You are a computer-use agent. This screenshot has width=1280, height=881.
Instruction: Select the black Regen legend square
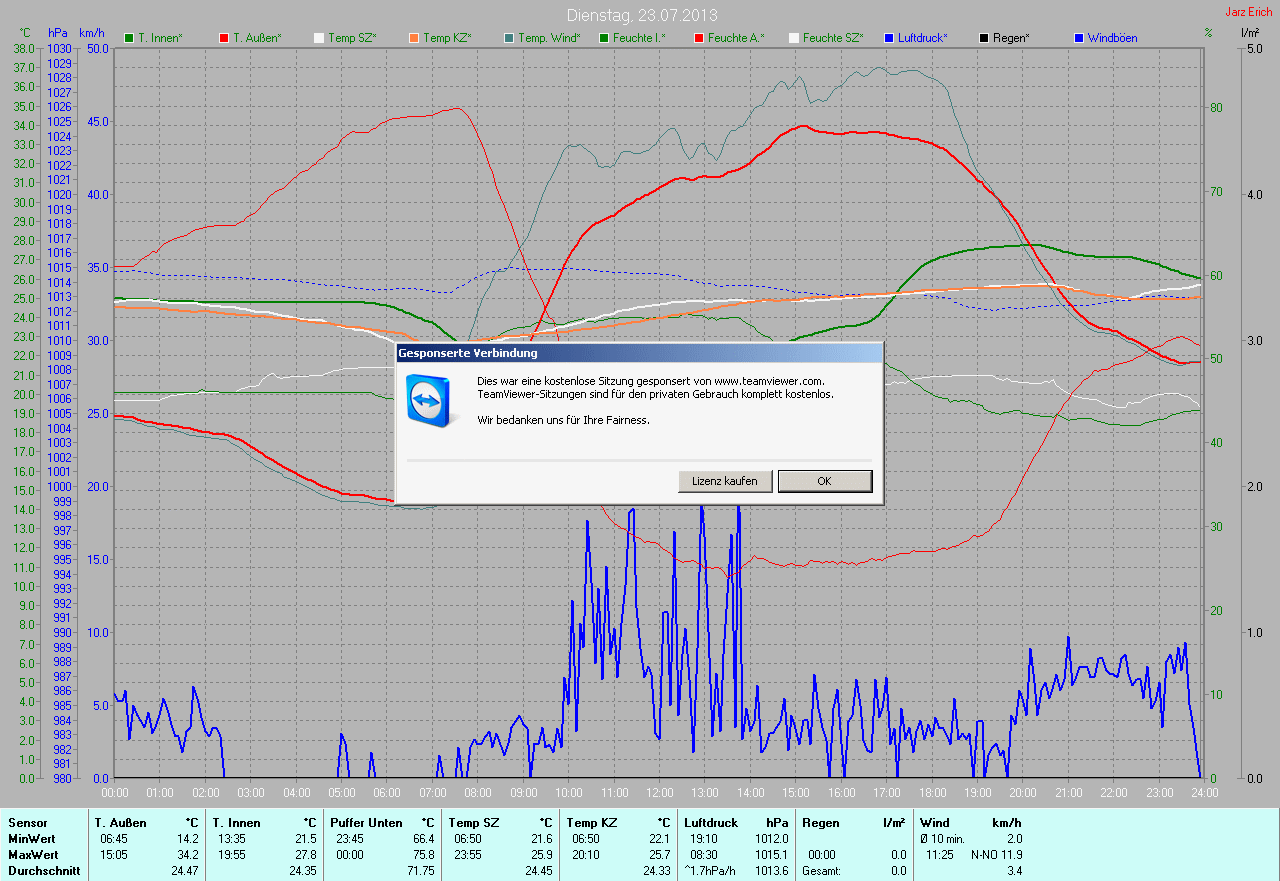click(x=984, y=38)
